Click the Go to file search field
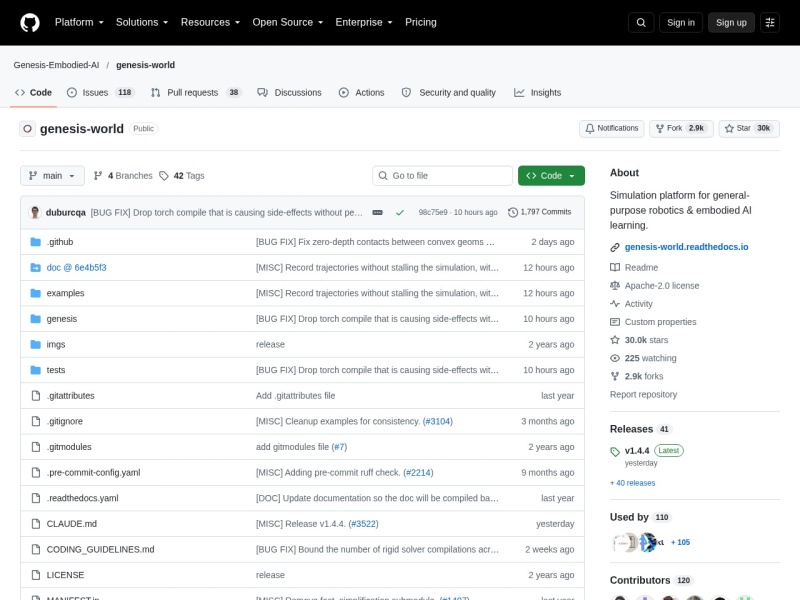800x600 pixels. point(442,176)
